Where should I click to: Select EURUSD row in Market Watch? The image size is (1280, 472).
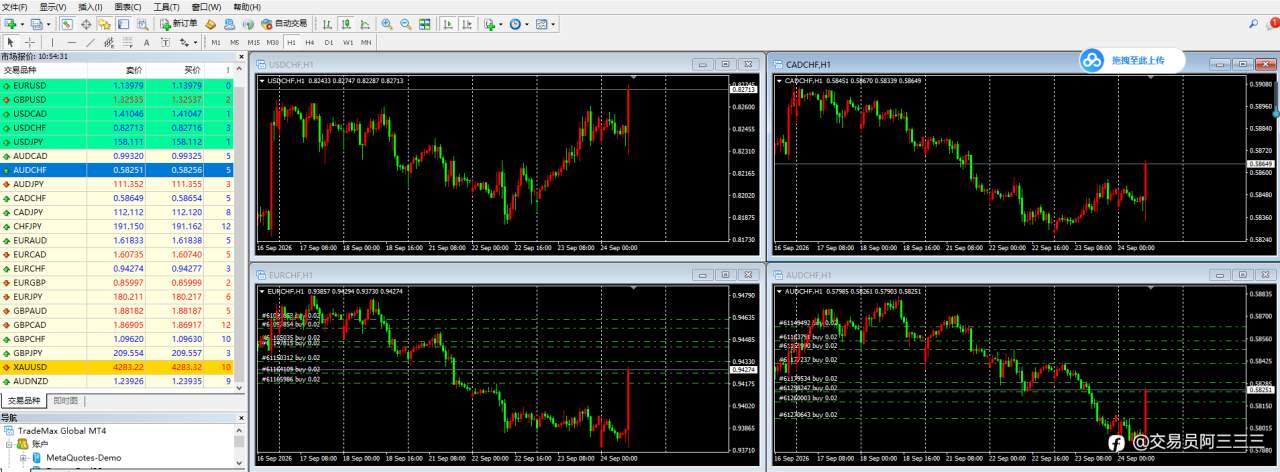point(118,86)
